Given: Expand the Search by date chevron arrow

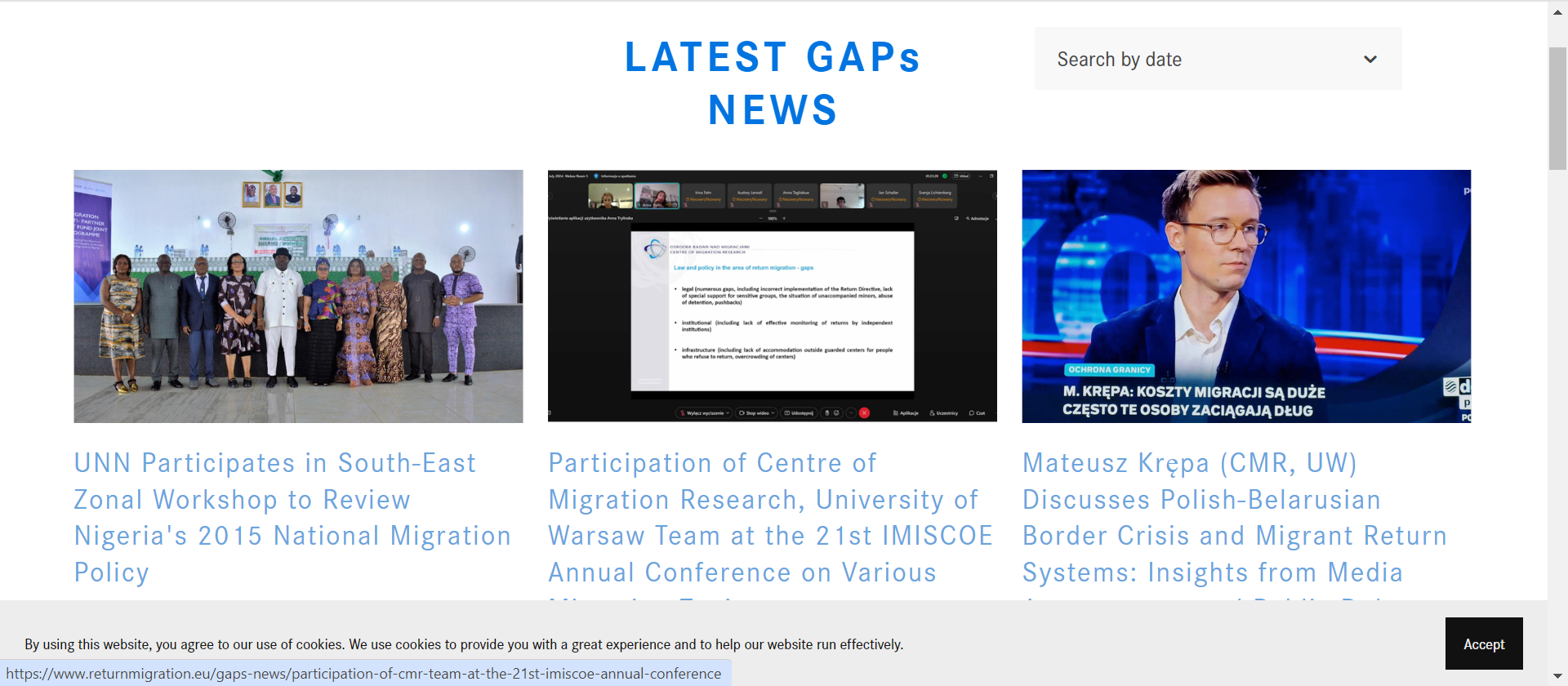Looking at the screenshot, I should click(1370, 60).
